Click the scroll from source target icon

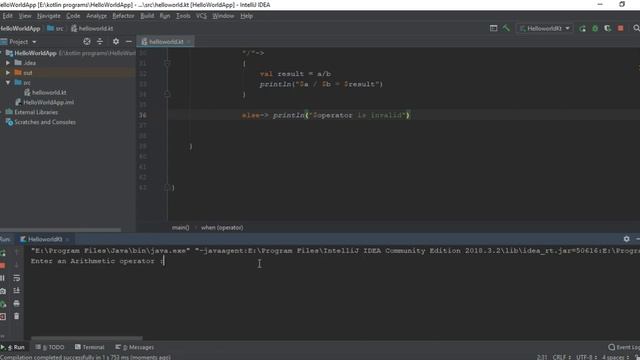point(87,42)
